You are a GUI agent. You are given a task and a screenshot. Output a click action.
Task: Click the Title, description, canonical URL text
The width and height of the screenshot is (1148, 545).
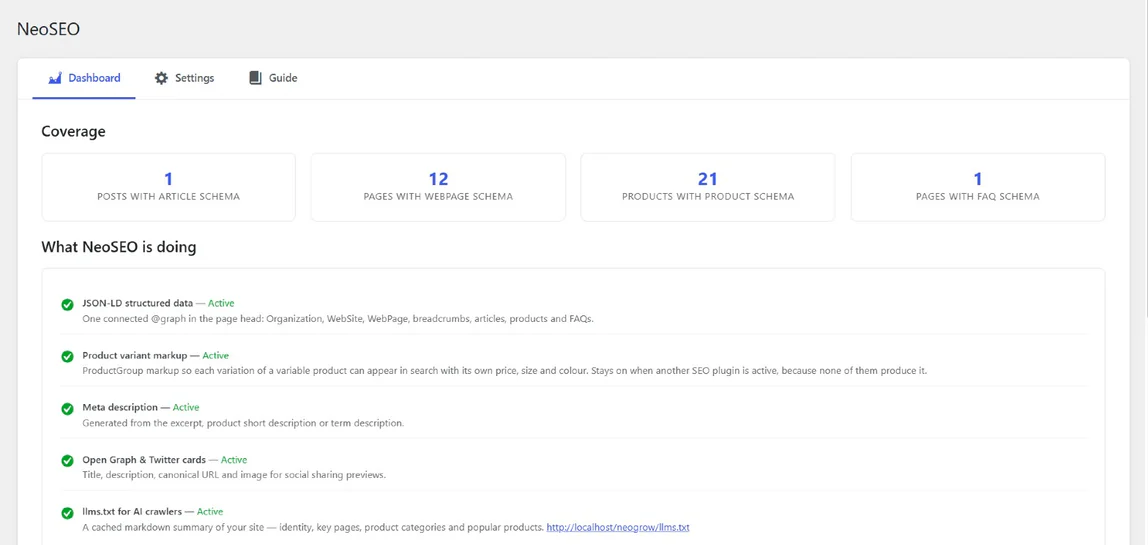click(234, 475)
